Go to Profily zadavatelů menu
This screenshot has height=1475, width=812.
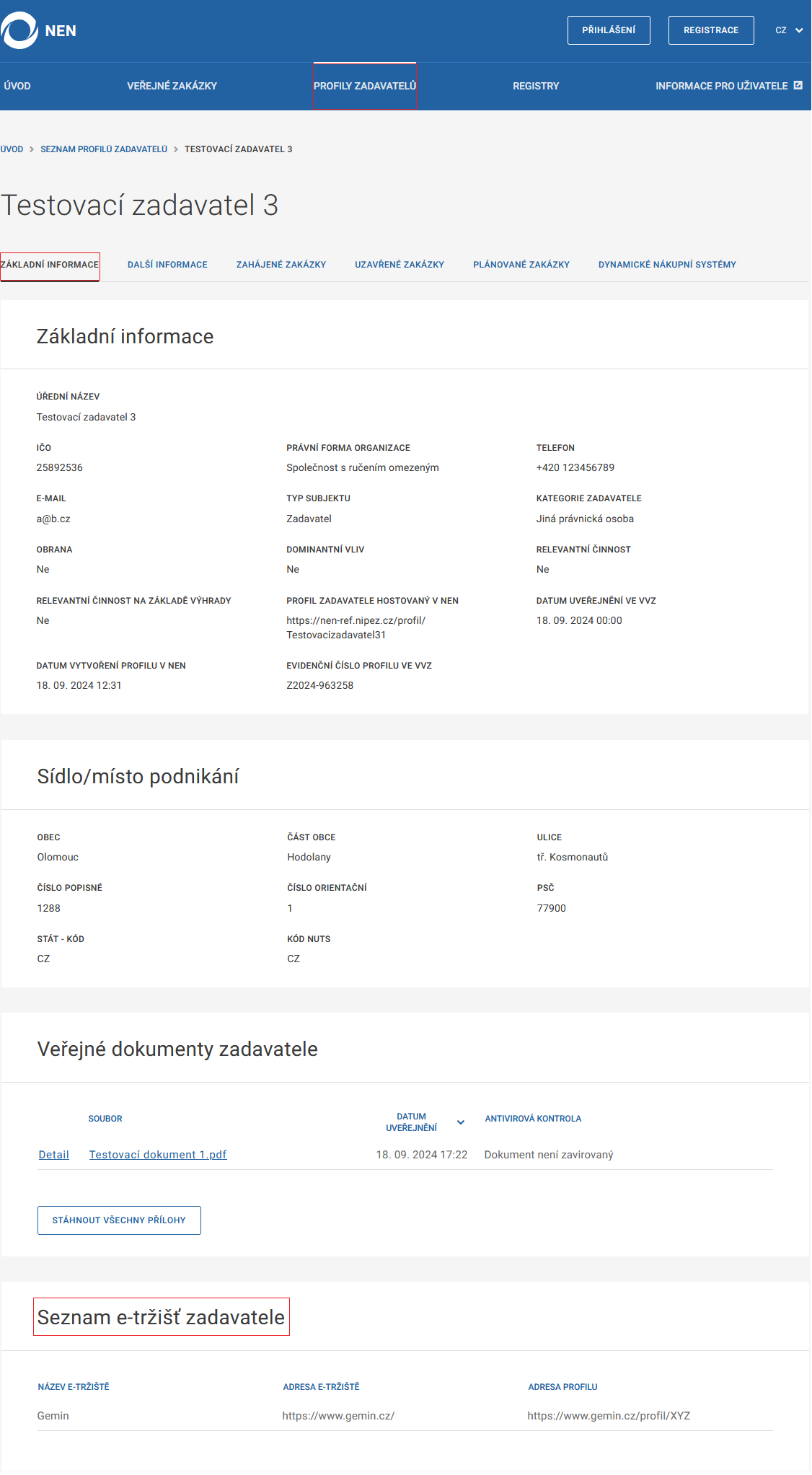click(365, 86)
